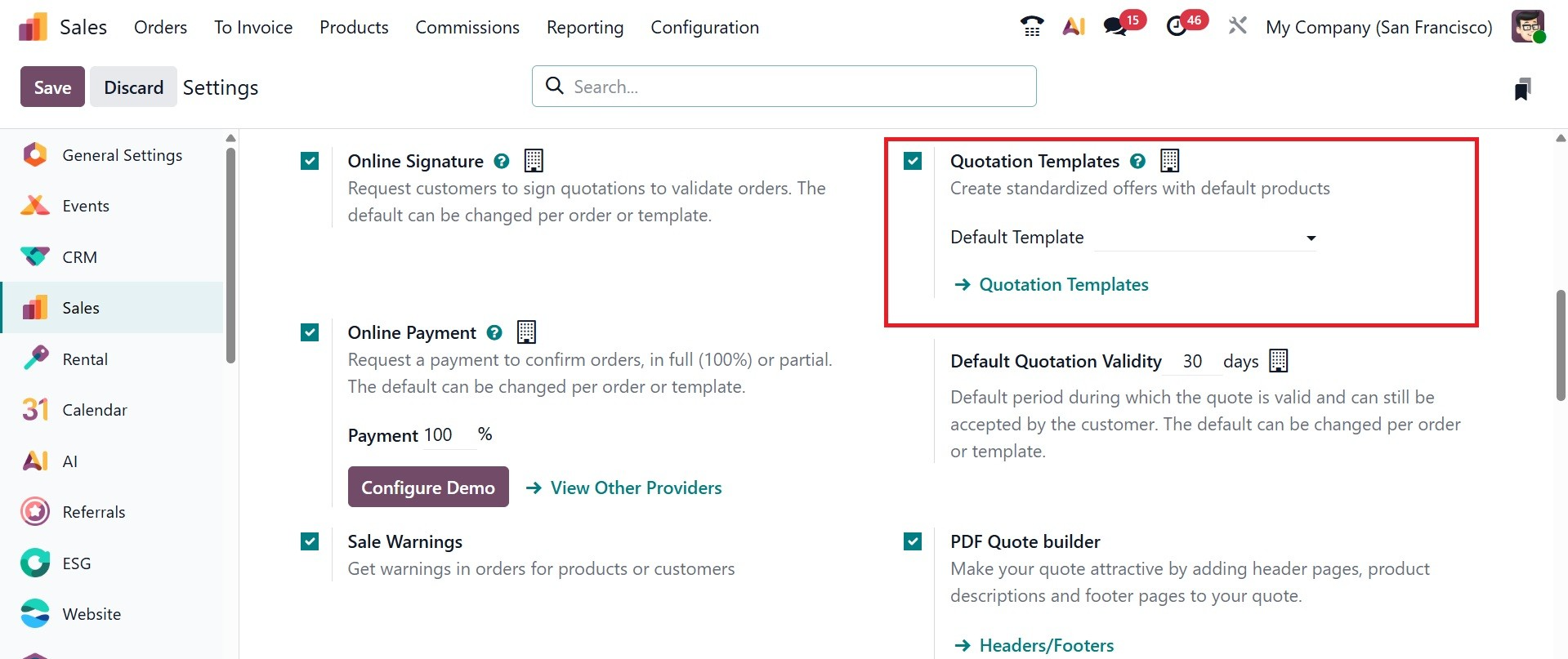The width and height of the screenshot is (1568, 659).
Task: Open the activities clock icon
Action: [1177, 26]
